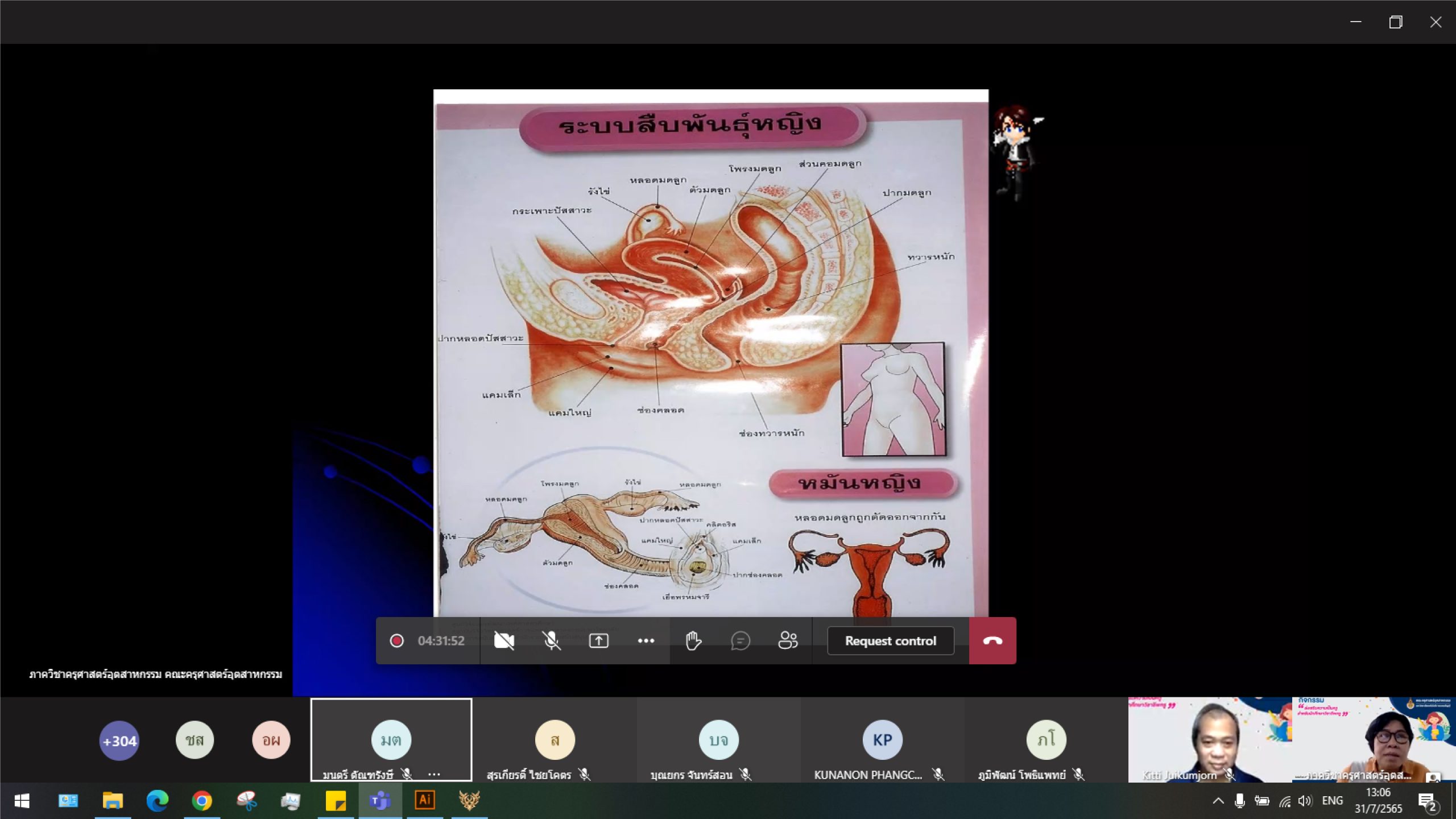Click the recording indicator dot
This screenshot has height=819, width=1456.
396,641
